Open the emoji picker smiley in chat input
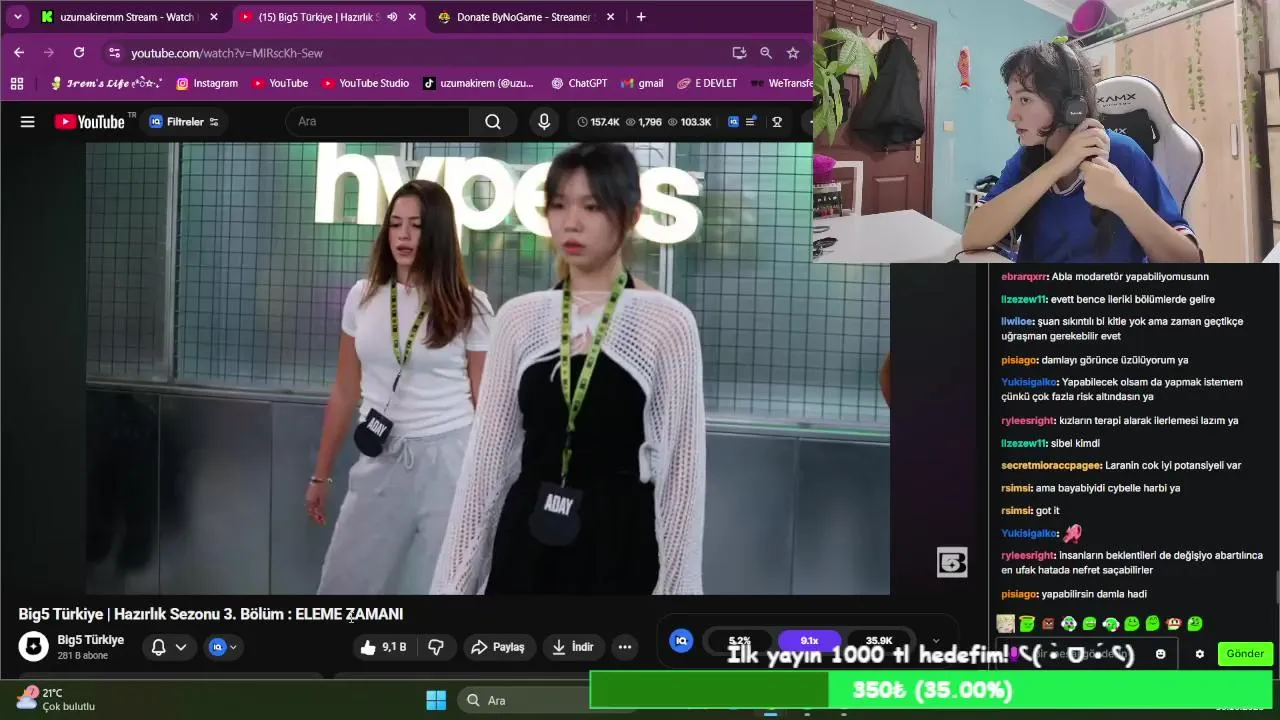Screen dimensions: 1280x720 coord(1160,654)
